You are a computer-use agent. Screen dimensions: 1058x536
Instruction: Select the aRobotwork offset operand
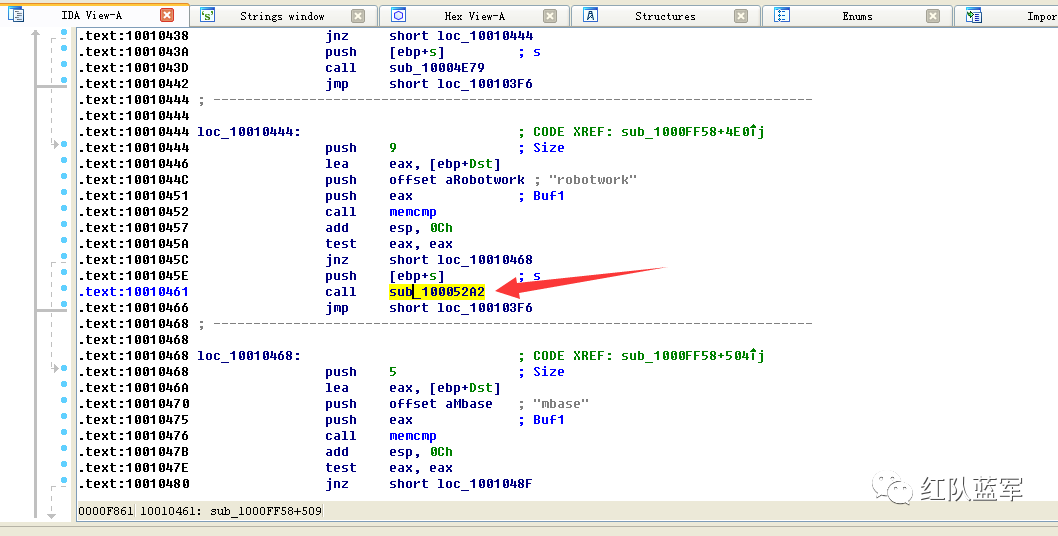point(457,180)
